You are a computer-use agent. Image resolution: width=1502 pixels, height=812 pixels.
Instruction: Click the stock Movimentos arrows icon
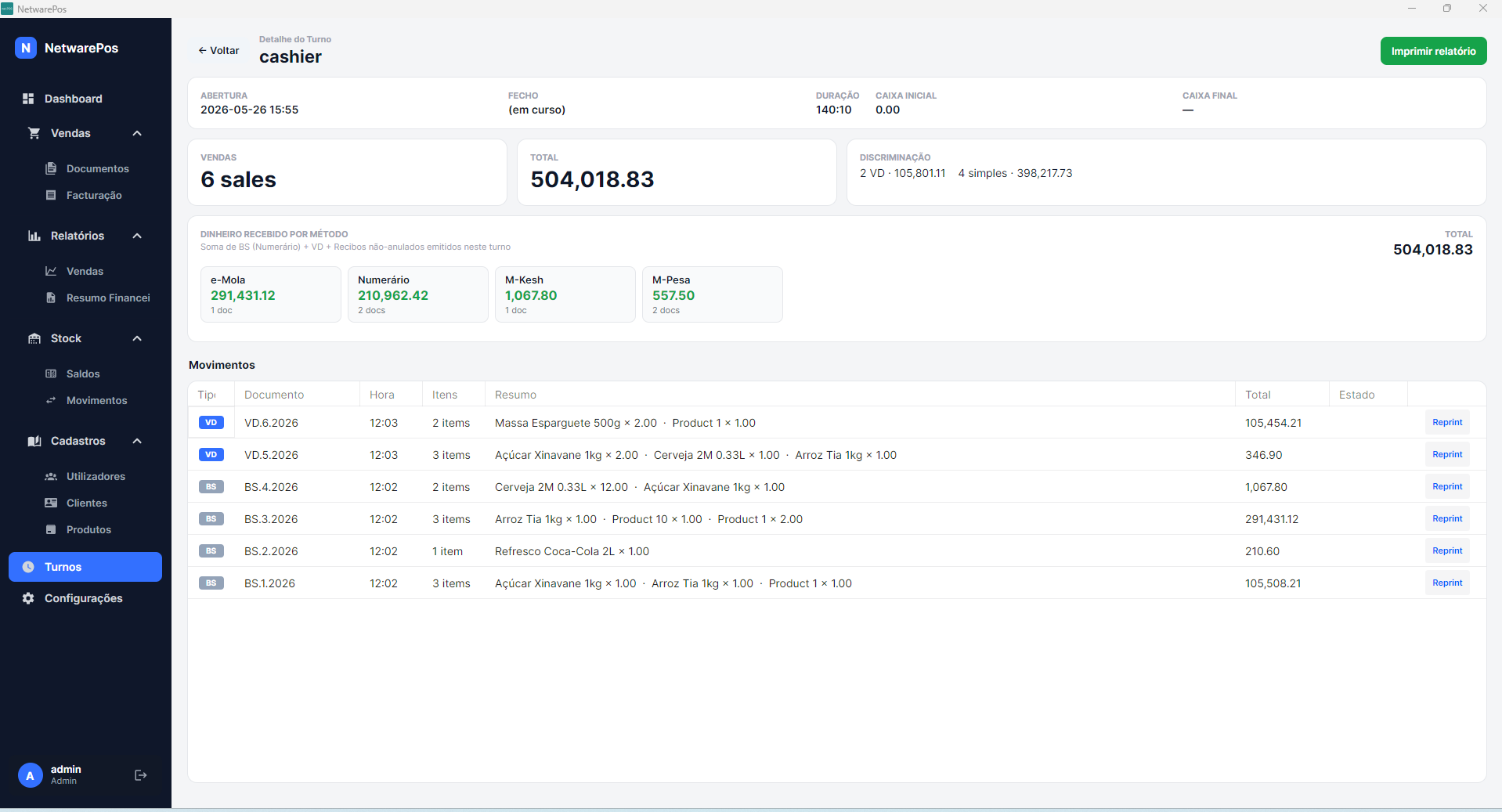[51, 400]
